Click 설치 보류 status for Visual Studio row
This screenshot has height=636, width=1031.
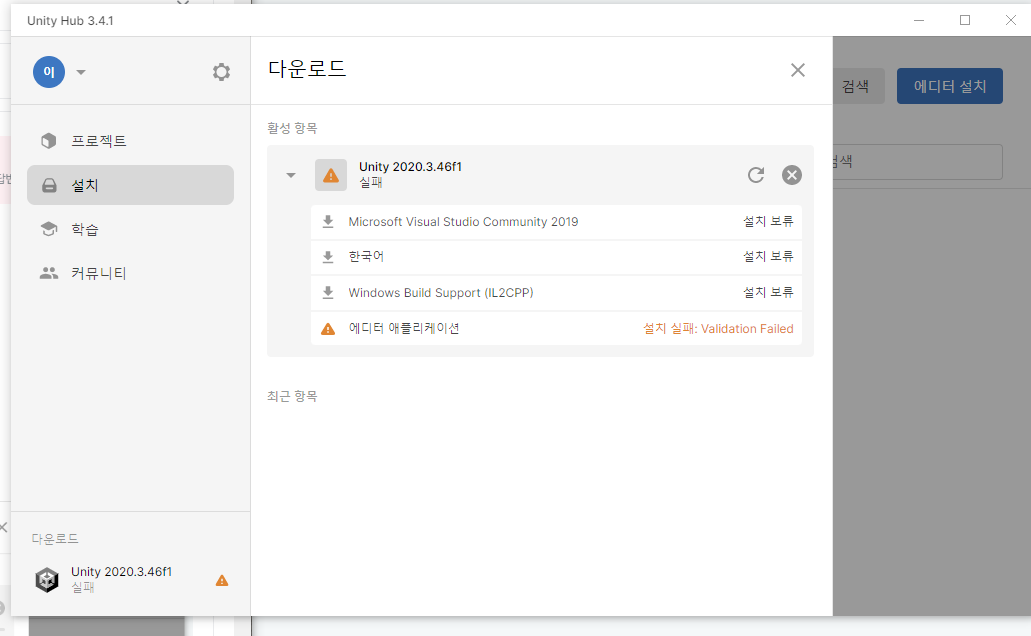[x=768, y=222]
